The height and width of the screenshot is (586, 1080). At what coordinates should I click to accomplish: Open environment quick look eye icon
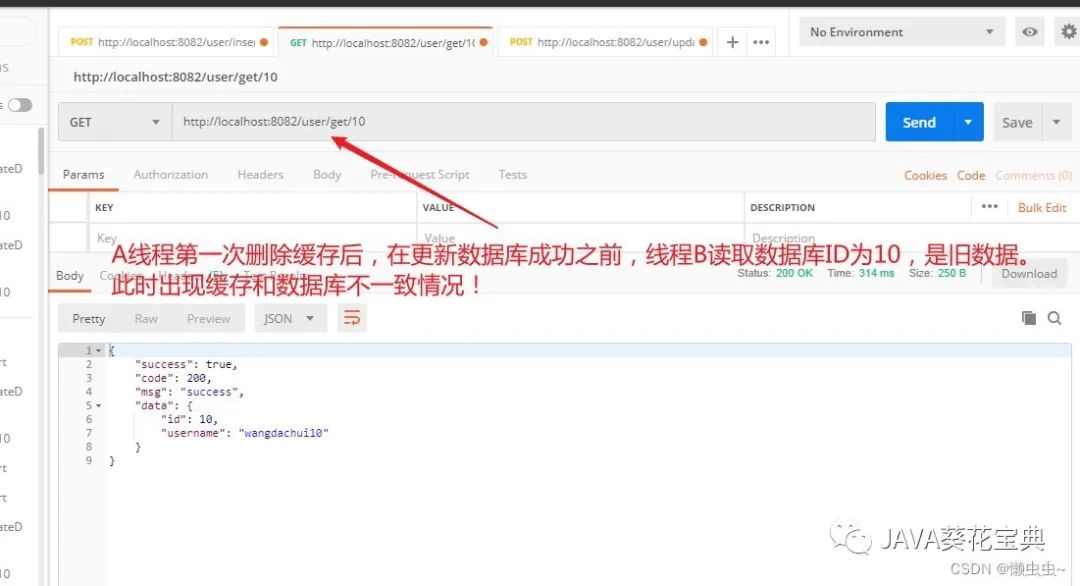1030,32
